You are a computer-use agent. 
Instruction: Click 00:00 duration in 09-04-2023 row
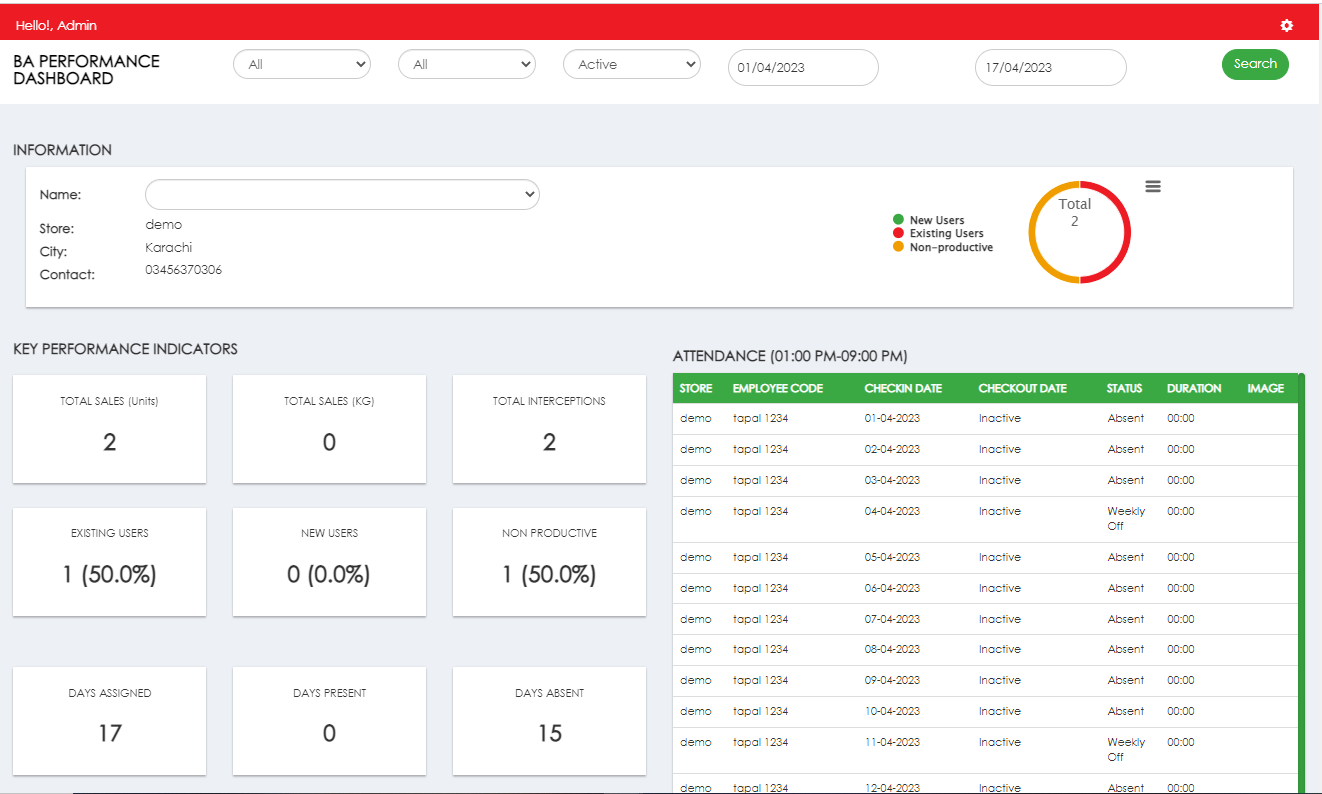[x=1180, y=680]
